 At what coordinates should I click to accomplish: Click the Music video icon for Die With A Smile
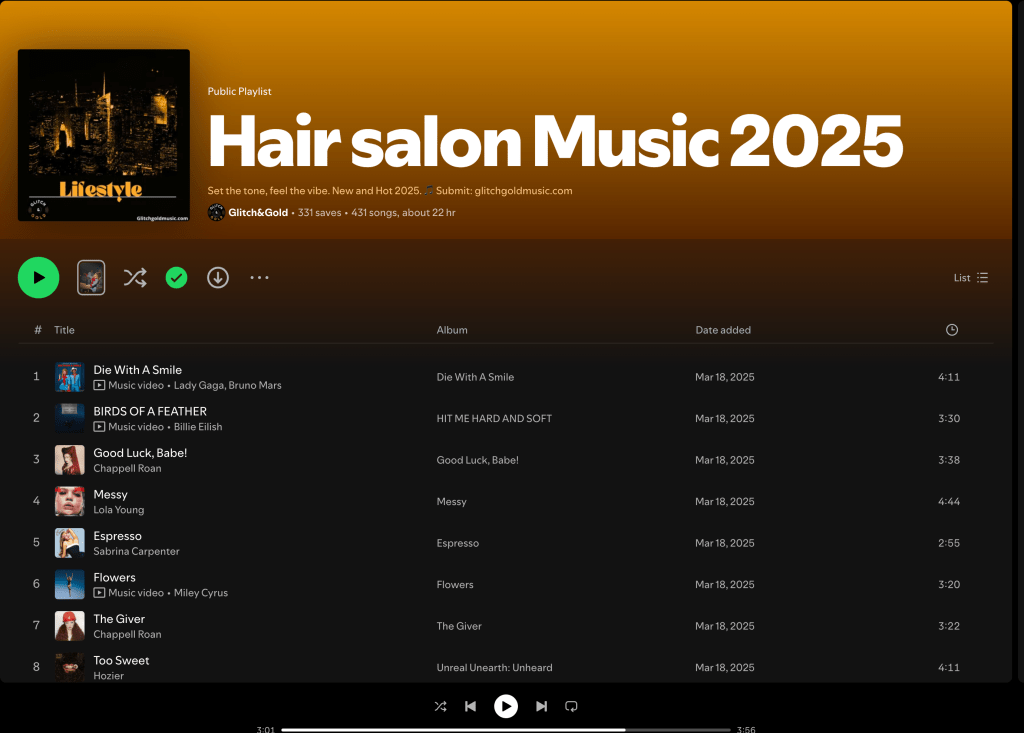click(99, 385)
